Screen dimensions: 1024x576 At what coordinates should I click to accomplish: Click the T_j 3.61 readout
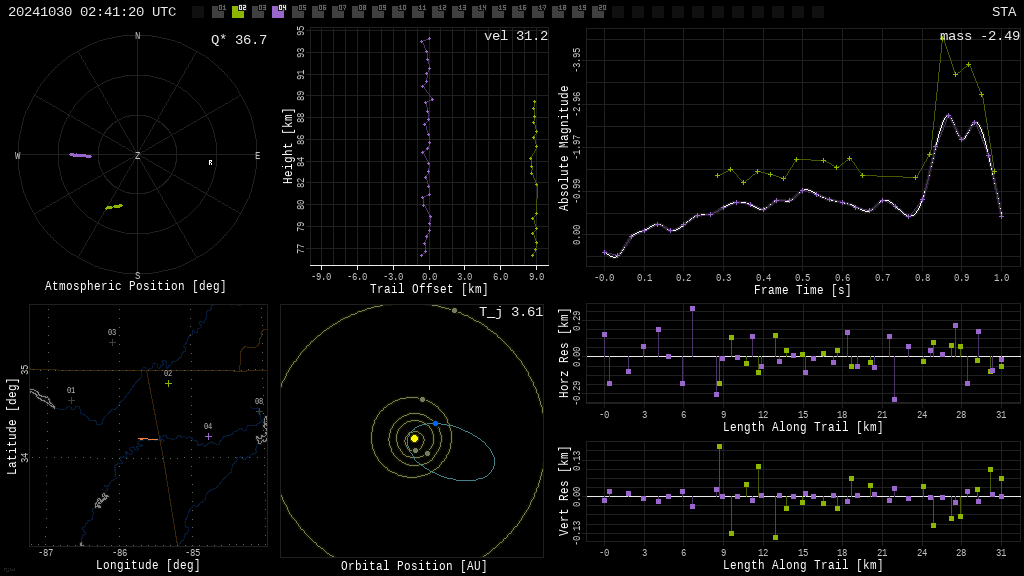[x=510, y=312]
